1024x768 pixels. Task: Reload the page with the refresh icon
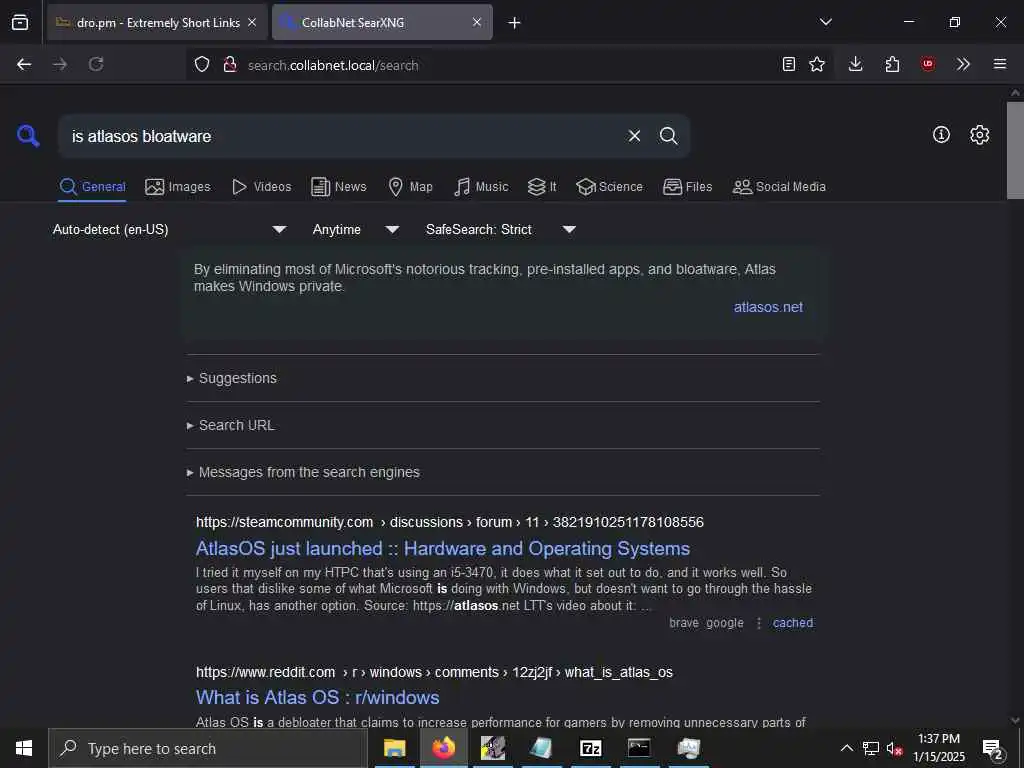(96, 64)
